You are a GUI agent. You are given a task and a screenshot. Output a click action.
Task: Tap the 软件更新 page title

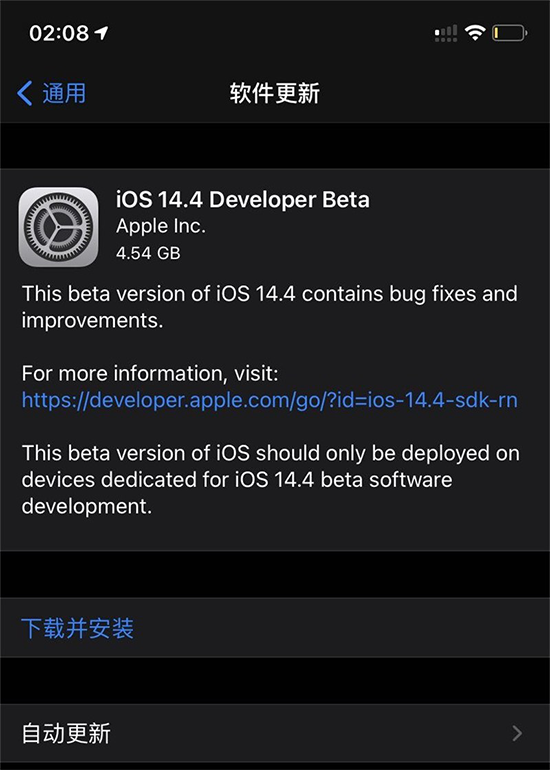point(275,93)
